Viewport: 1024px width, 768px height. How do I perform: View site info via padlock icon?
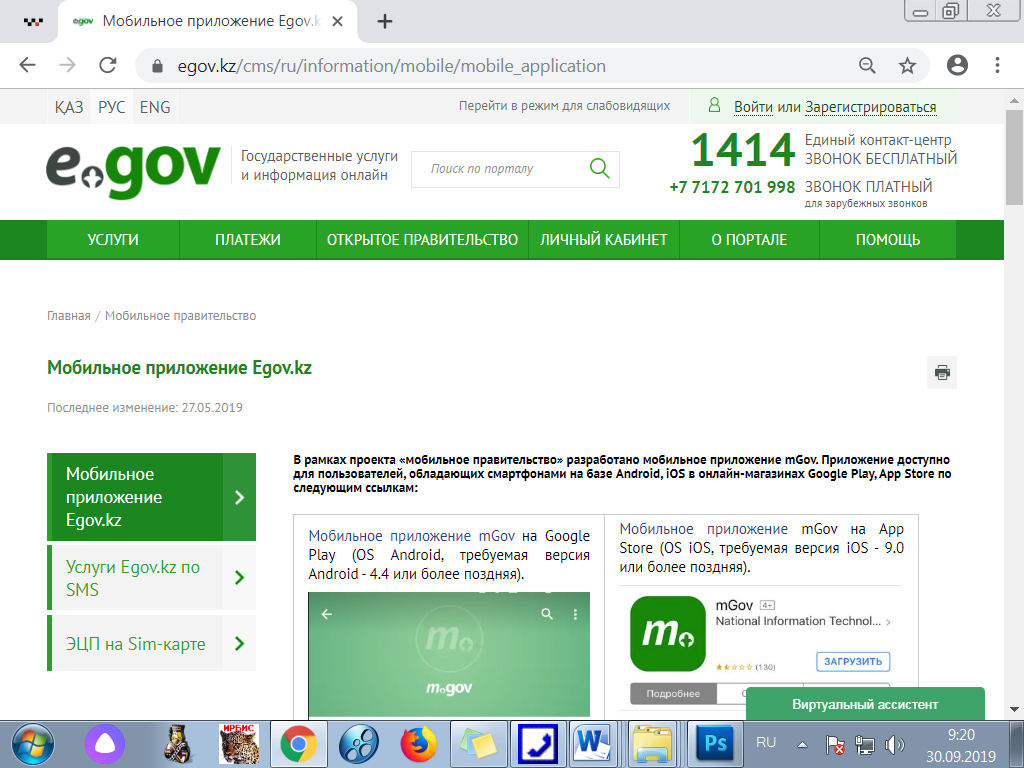(157, 66)
